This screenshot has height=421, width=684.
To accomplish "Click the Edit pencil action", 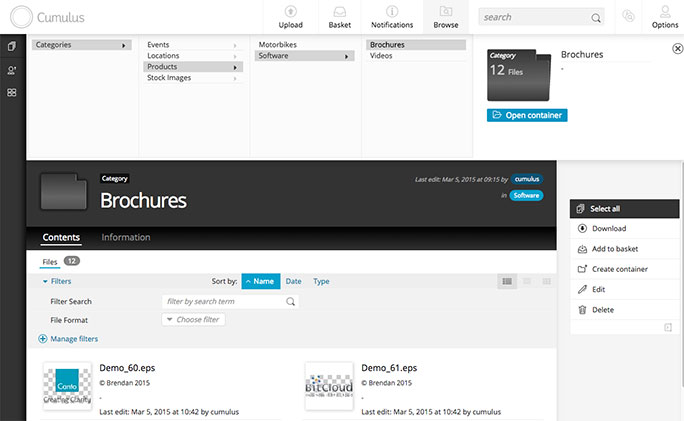I will point(598,290).
